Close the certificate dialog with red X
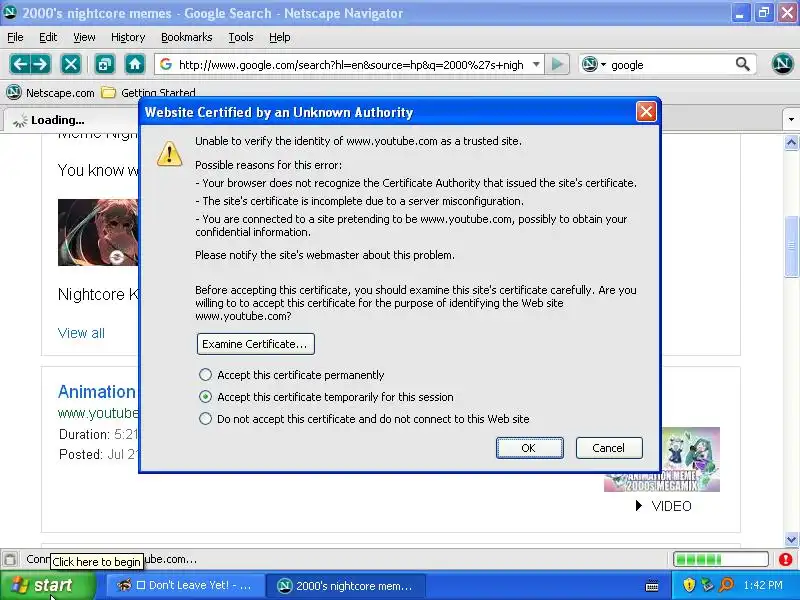This screenshot has width=800, height=600. click(646, 112)
